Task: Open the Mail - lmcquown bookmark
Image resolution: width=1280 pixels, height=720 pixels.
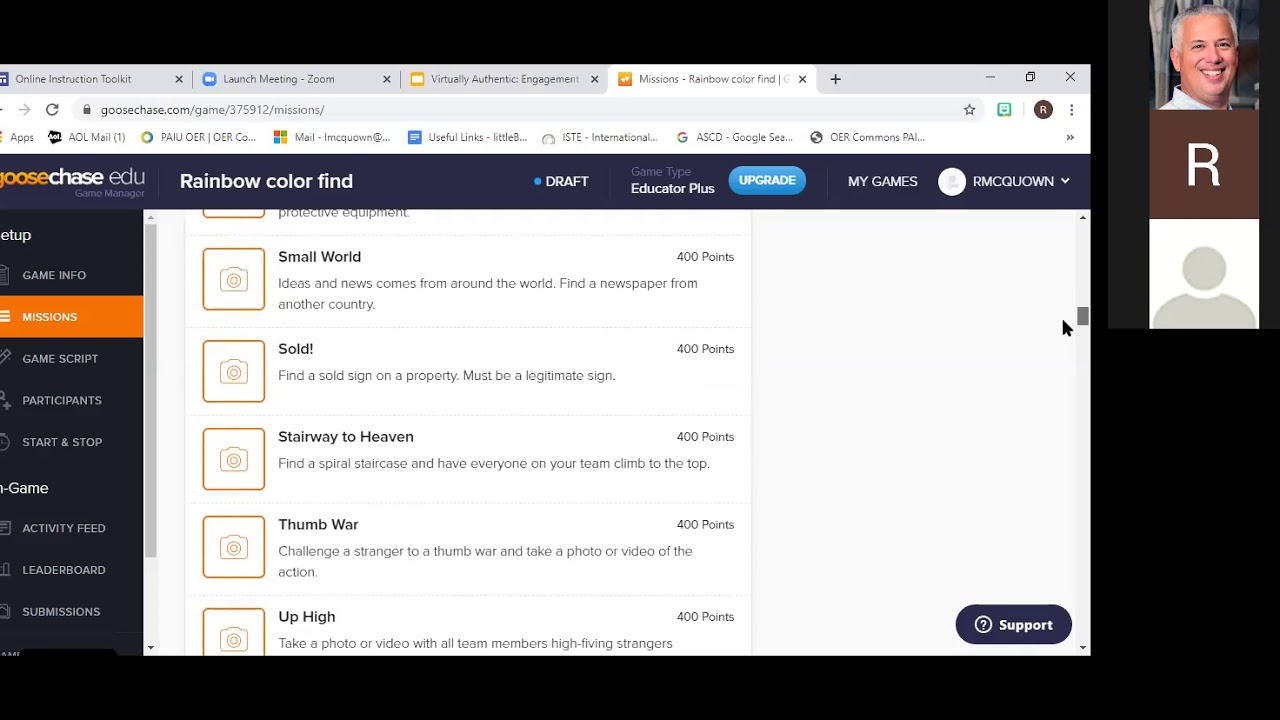Action: coord(332,137)
